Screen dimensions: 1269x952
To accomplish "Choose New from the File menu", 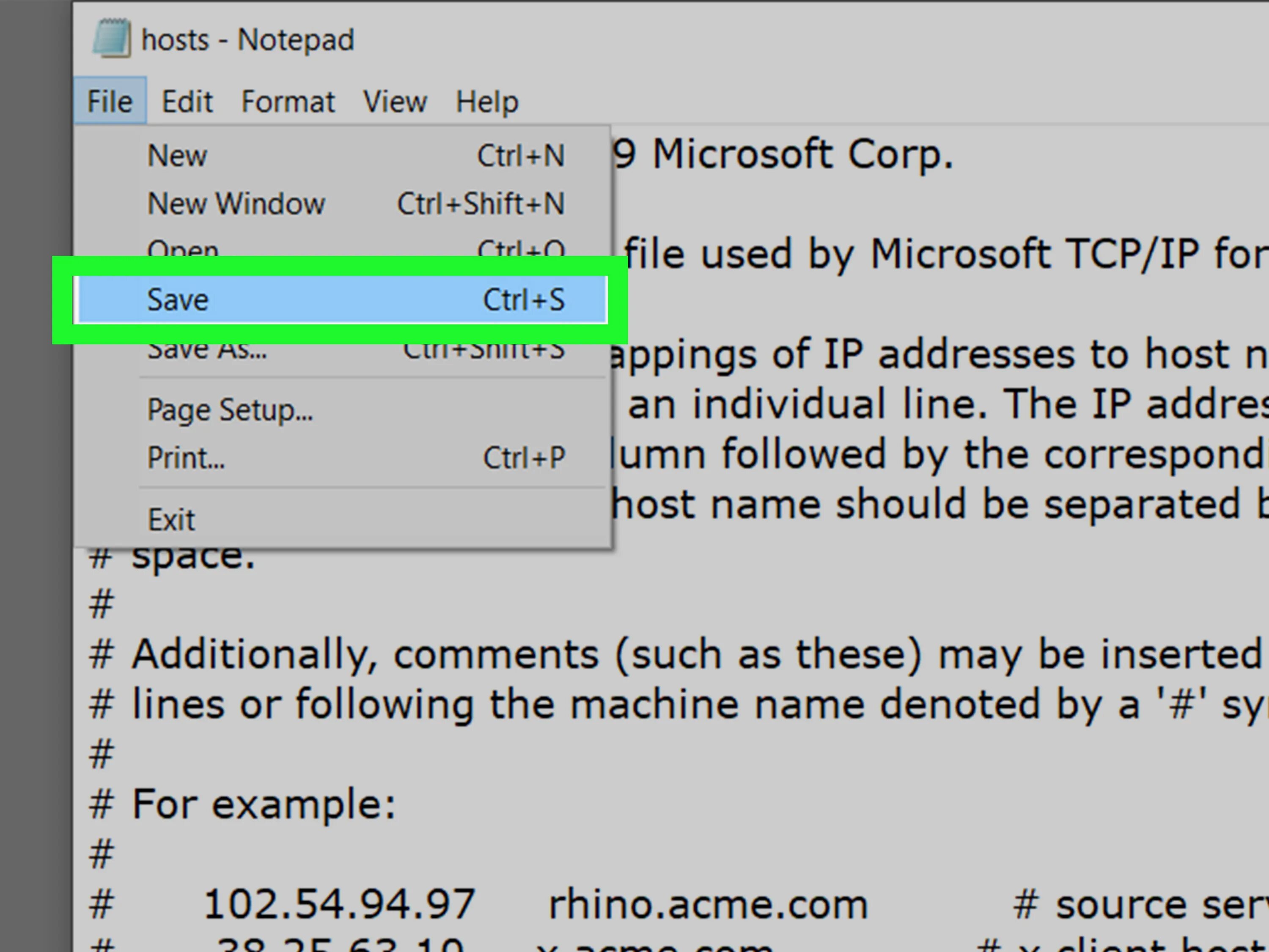I will [x=177, y=155].
